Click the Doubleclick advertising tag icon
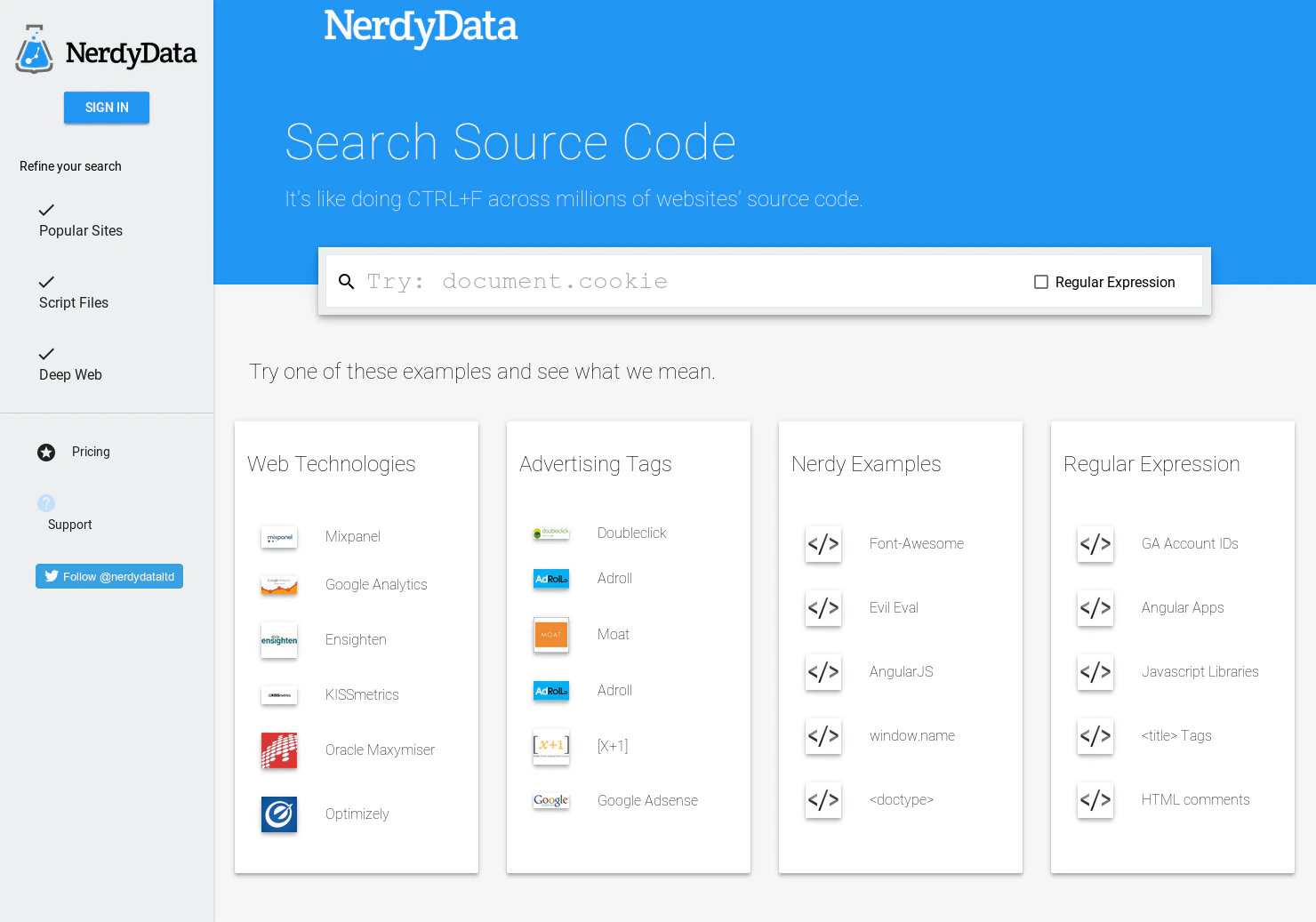Image resolution: width=1316 pixels, height=922 pixels. (550, 532)
